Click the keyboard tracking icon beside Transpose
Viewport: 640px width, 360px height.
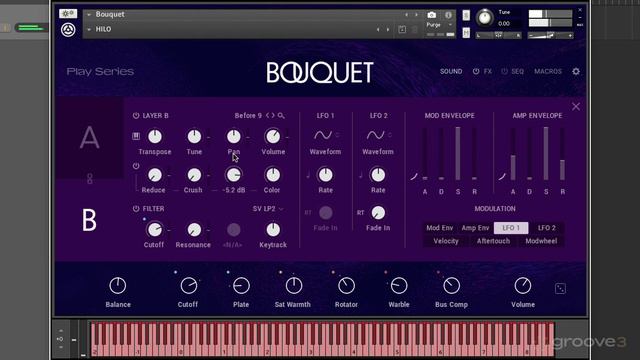click(x=136, y=136)
